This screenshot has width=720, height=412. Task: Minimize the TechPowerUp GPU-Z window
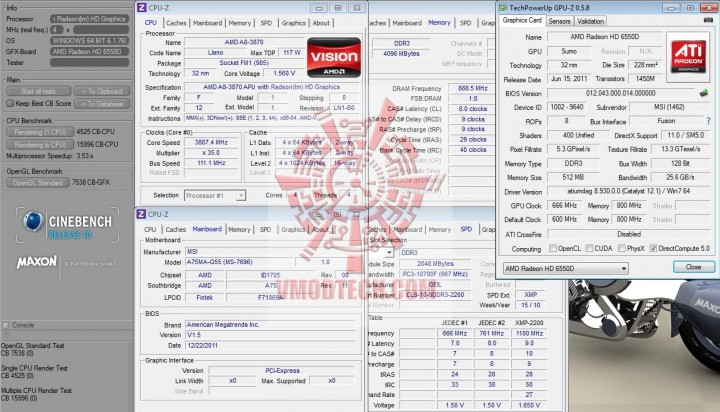671,8
